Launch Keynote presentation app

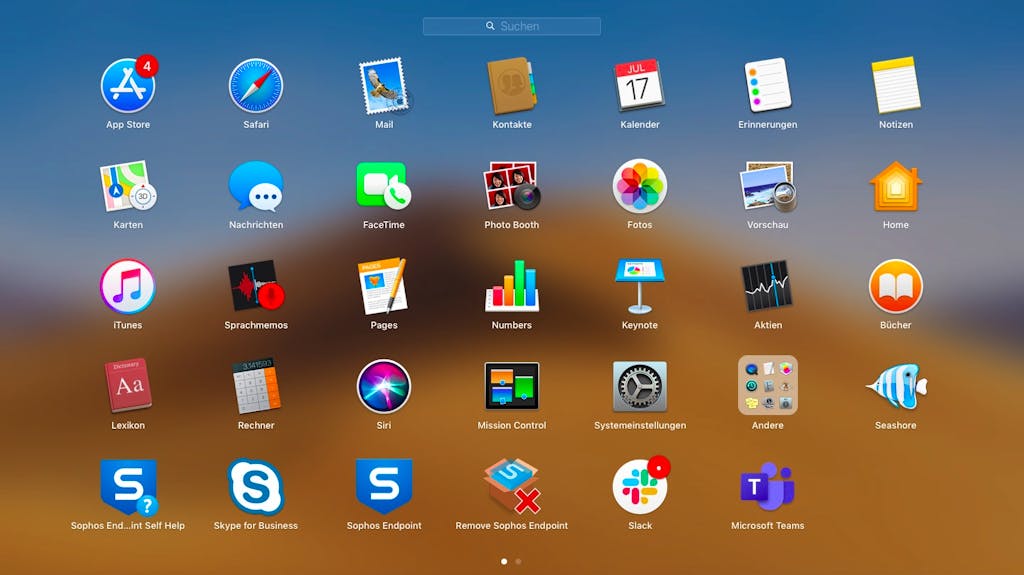[x=640, y=286]
